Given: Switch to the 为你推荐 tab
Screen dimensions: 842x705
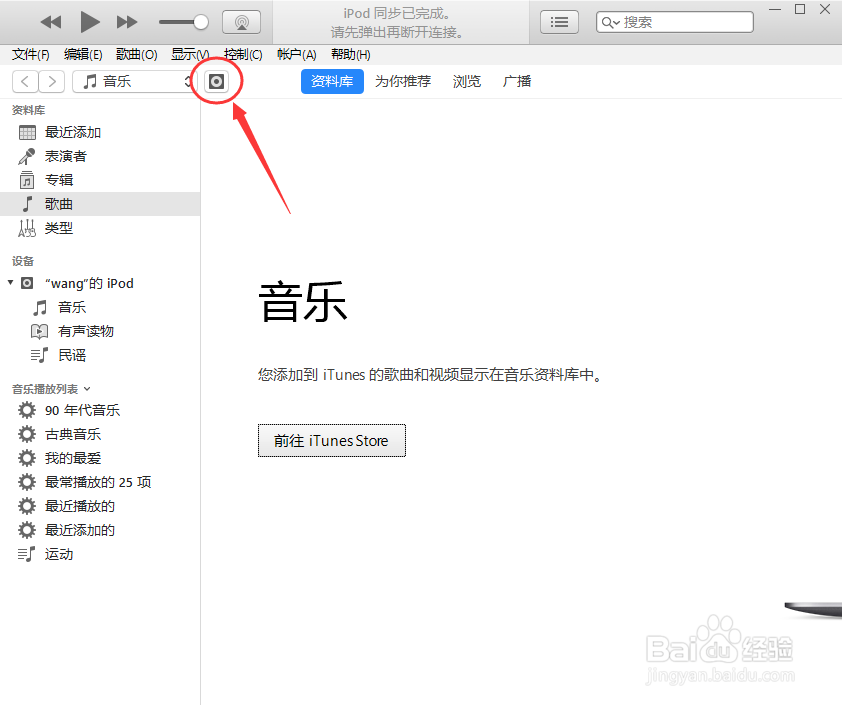Looking at the screenshot, I should click(x=403, y=81).
